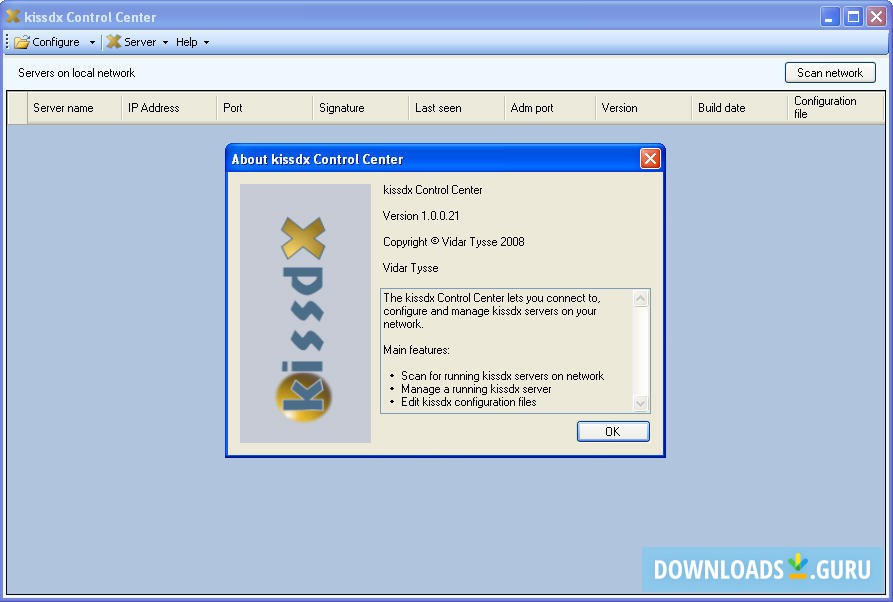The width and height of the screenshot is (893, 602).
Task: Expand the Server dropdown arrow
Action: [165, 42]
